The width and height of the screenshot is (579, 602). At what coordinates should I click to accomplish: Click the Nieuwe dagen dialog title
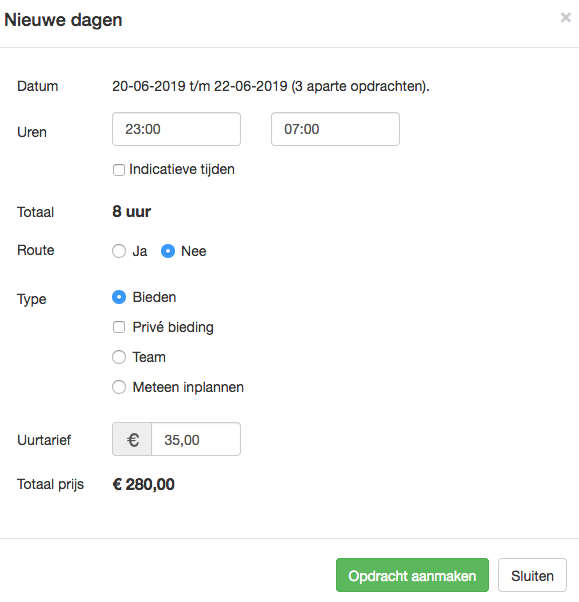pos(63,20)
